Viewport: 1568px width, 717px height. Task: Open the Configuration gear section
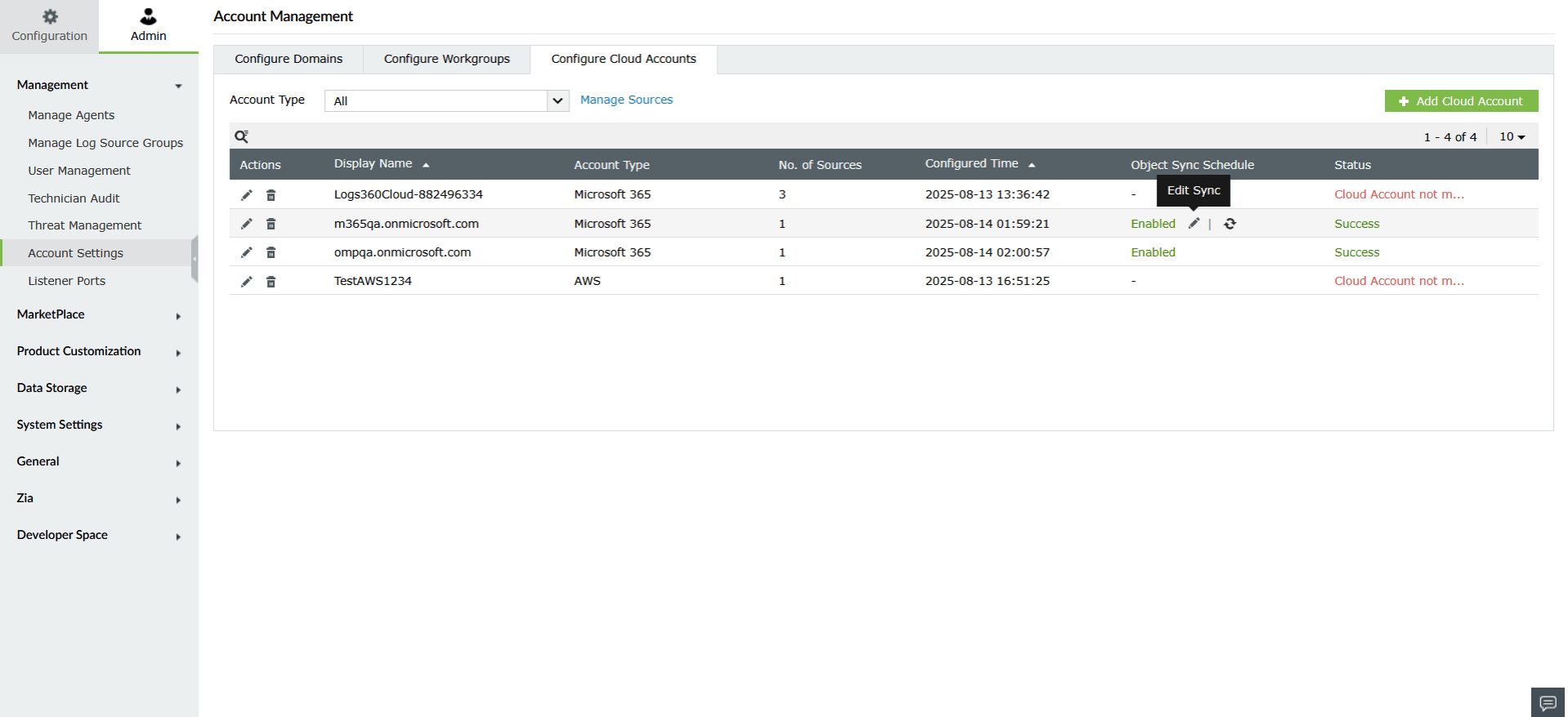49,26
